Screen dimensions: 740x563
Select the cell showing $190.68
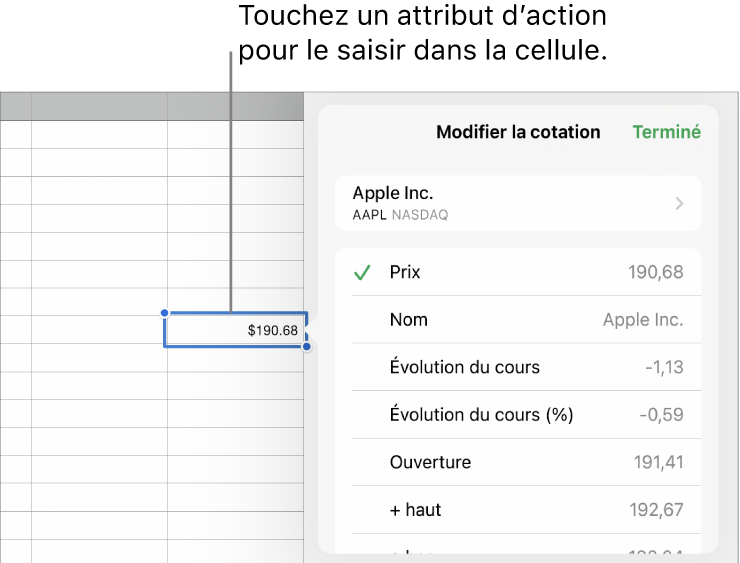(236, 330)
